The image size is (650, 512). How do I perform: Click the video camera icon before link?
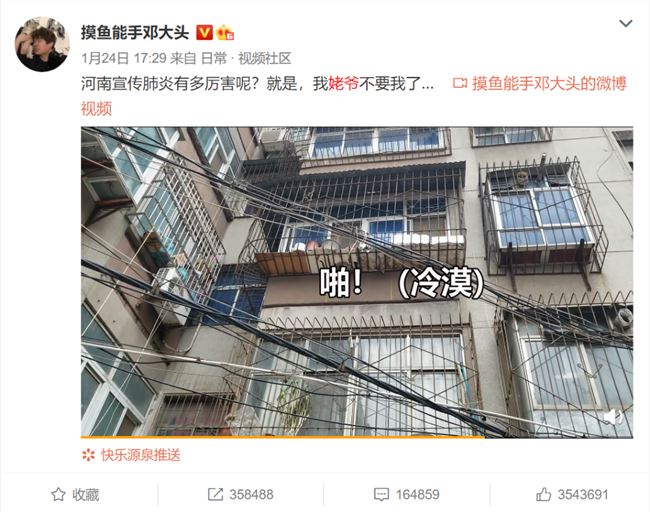(x=460, y=84)
